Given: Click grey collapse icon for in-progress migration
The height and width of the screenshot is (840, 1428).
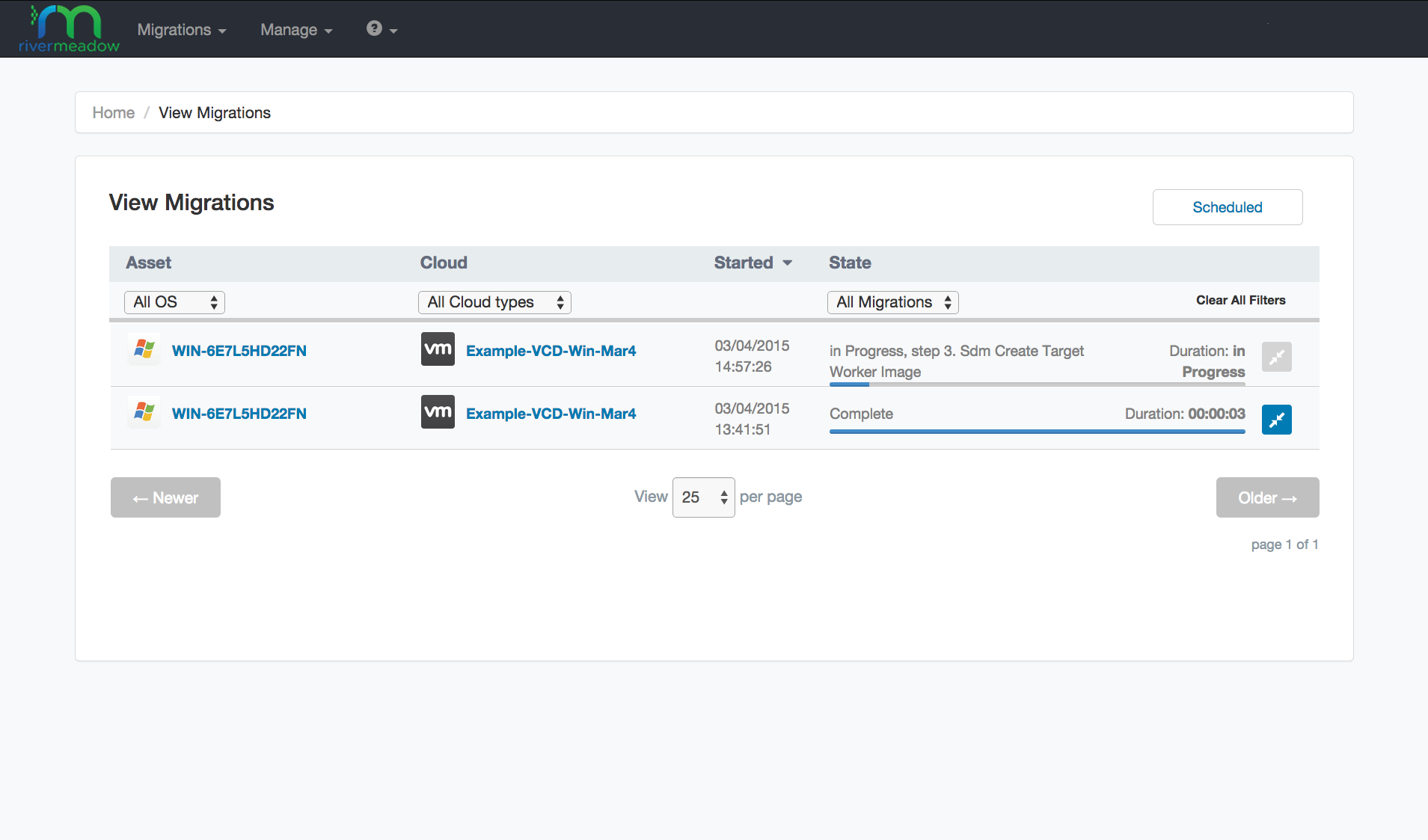Looking at the screenshot, I should coord(1276,357).
